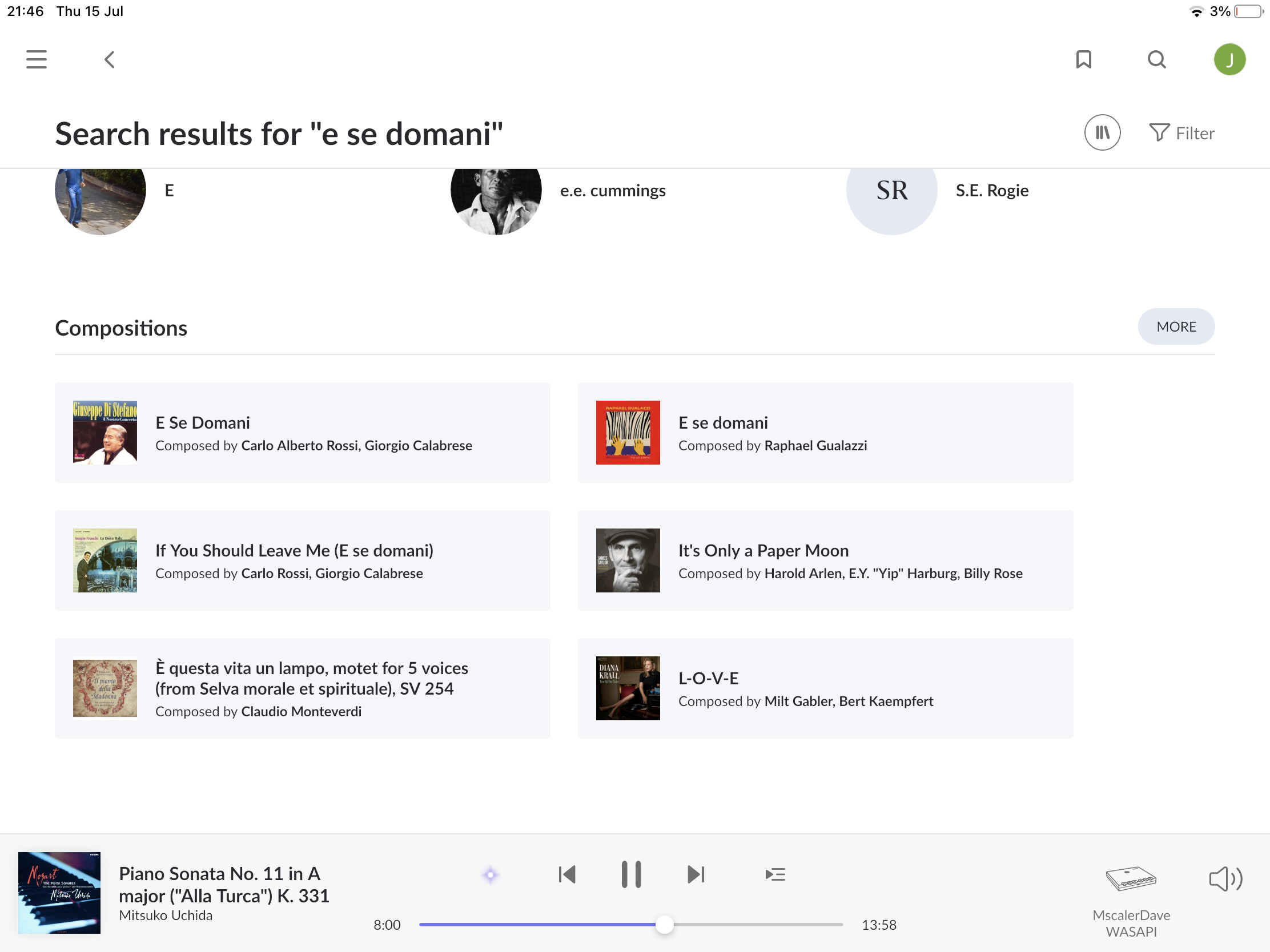Screen dimensions: 1270x952
Task: Open the volume control
Action: tap(1225, 878)
